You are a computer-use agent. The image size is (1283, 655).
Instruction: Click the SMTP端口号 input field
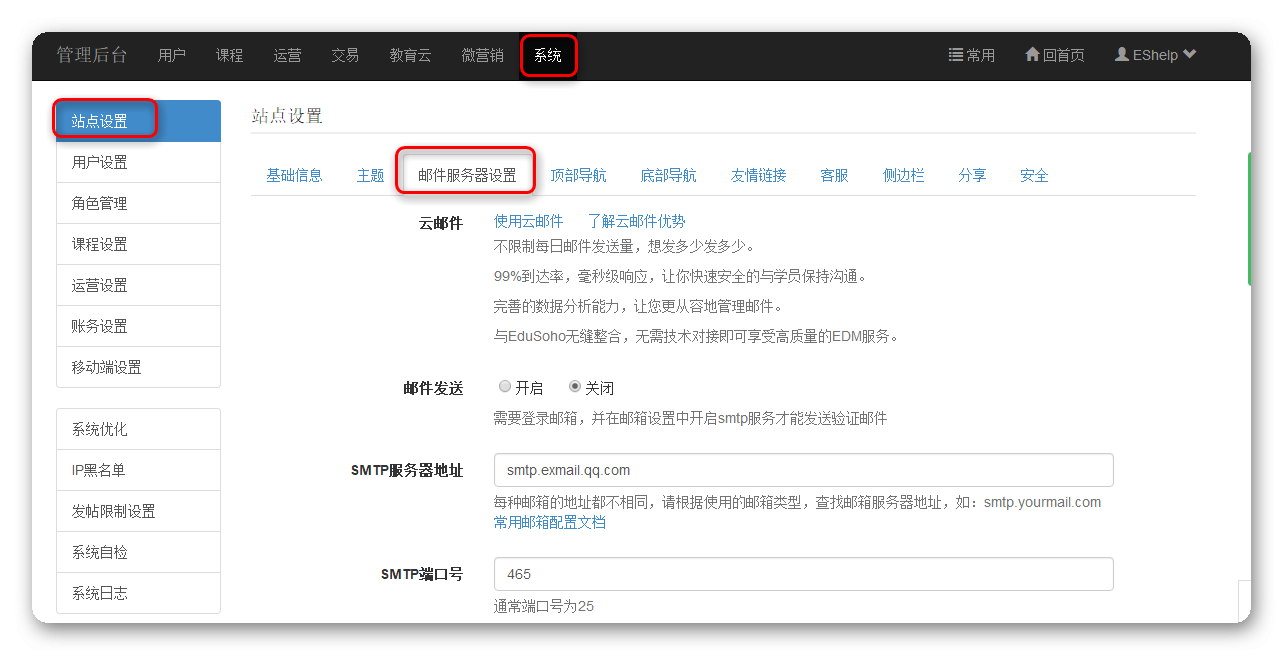[x=803, y=574]
